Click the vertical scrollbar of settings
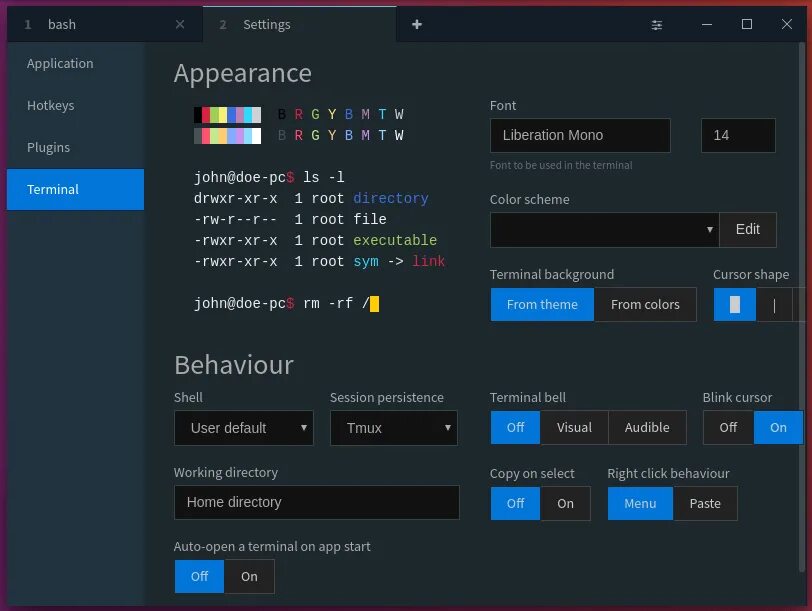The height and width of the screenshot is (611, 812). pos(802,306)
